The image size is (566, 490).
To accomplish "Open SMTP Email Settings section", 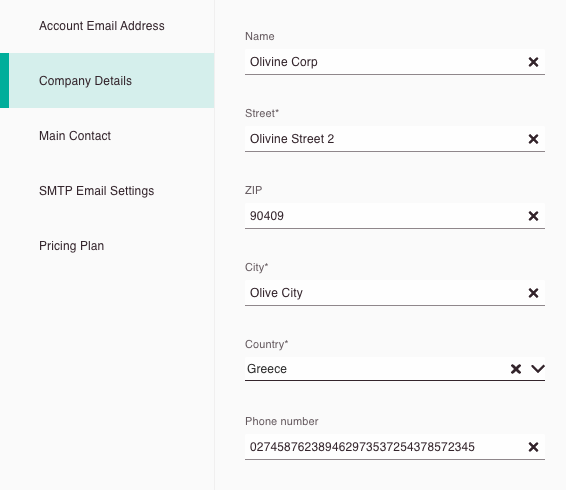I will tap(96, 191).
